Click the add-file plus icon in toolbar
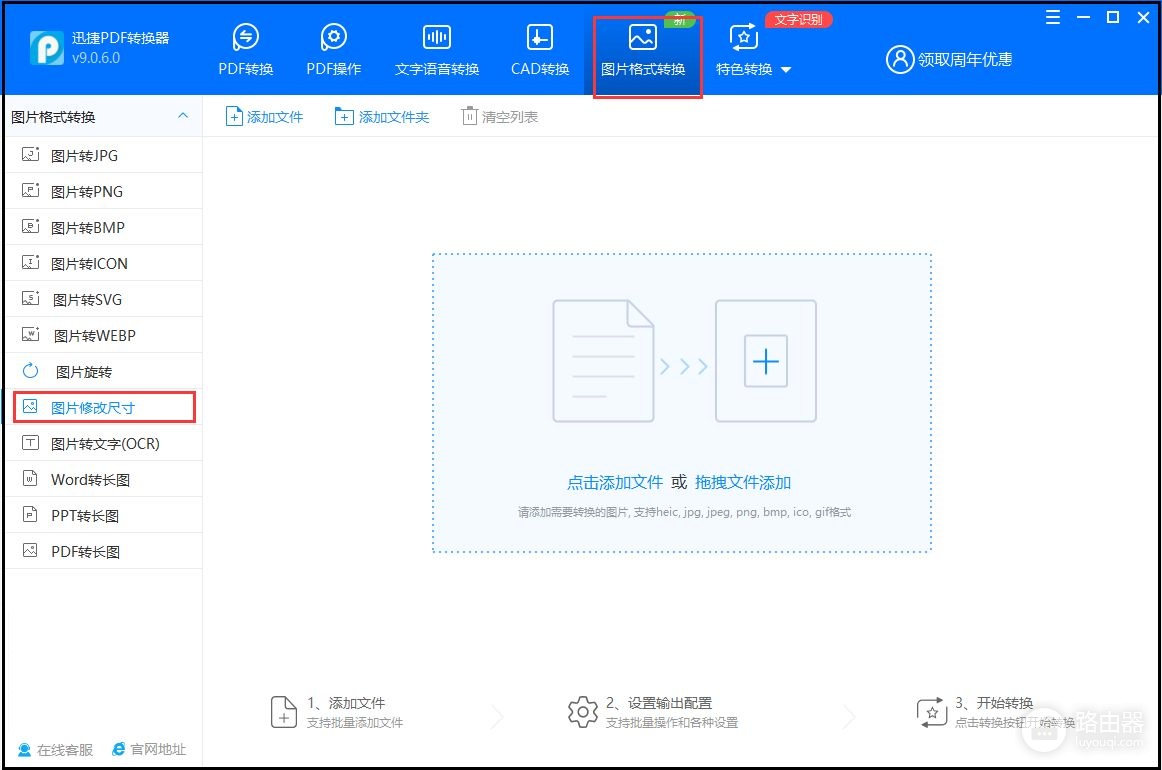This screenshot has width=1162, height=770. (233, 116)
